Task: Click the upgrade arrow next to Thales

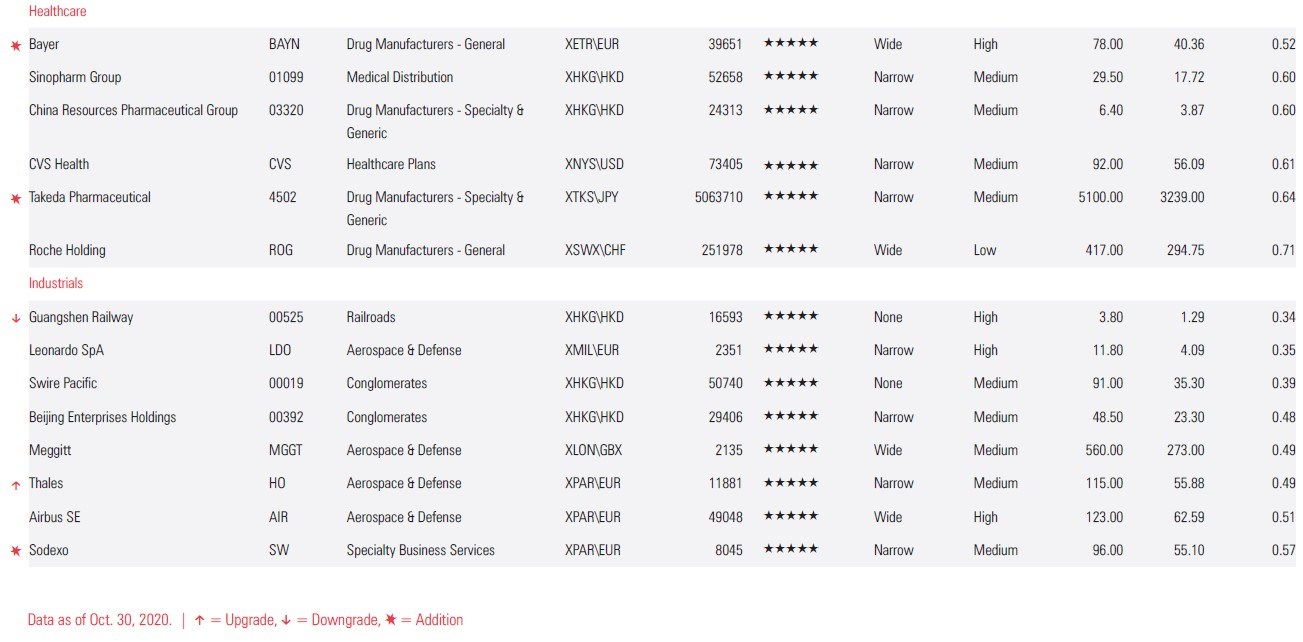Action: pos(15,485)
